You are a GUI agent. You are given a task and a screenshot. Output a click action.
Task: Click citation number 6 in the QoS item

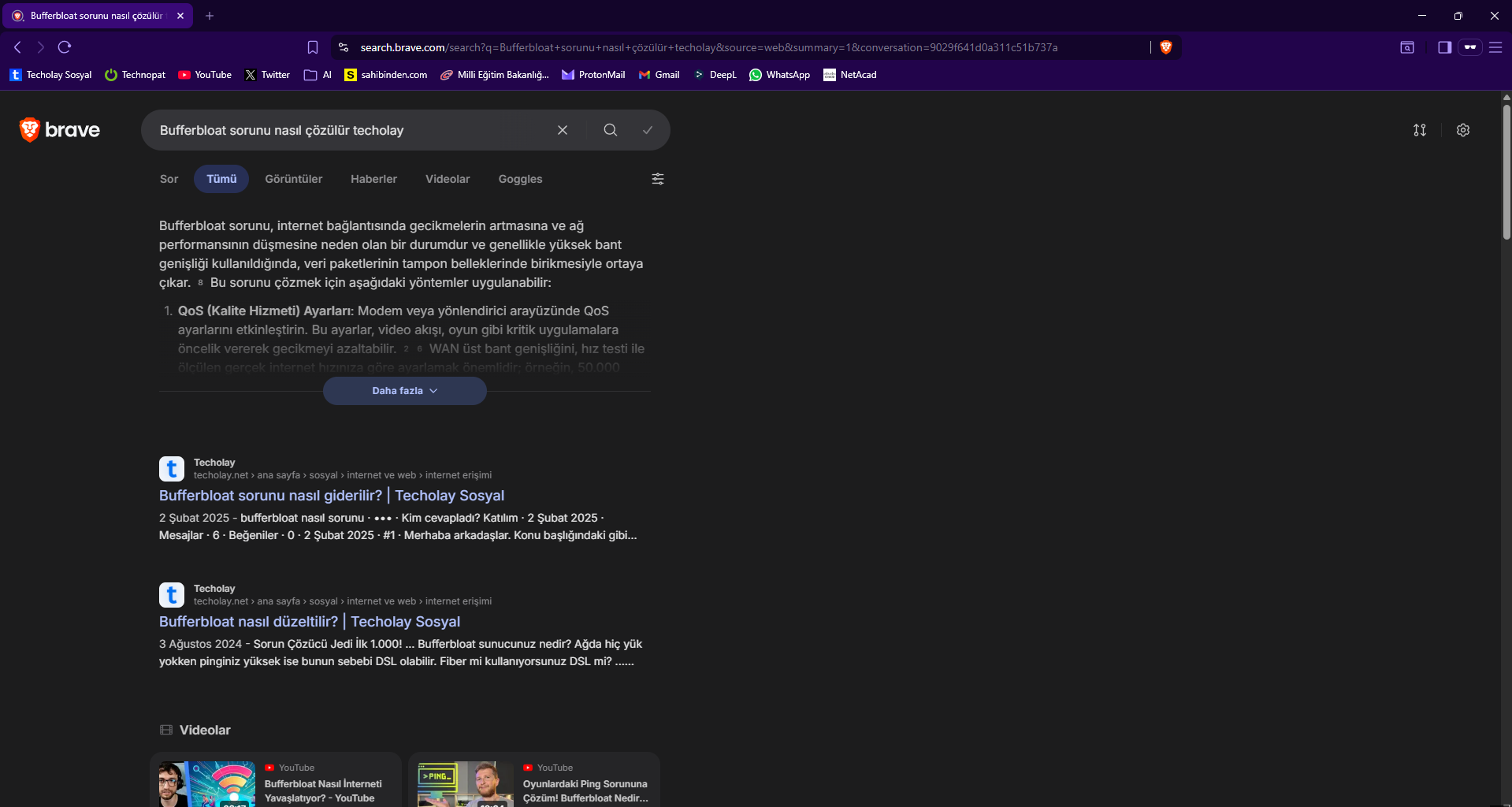[x=420, y=349]
